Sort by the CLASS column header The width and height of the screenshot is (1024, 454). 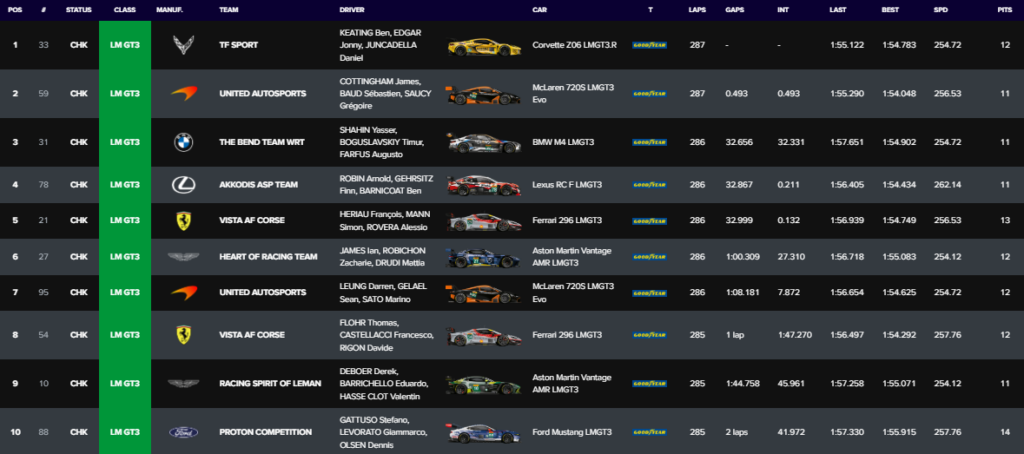(x=125, y=10)
